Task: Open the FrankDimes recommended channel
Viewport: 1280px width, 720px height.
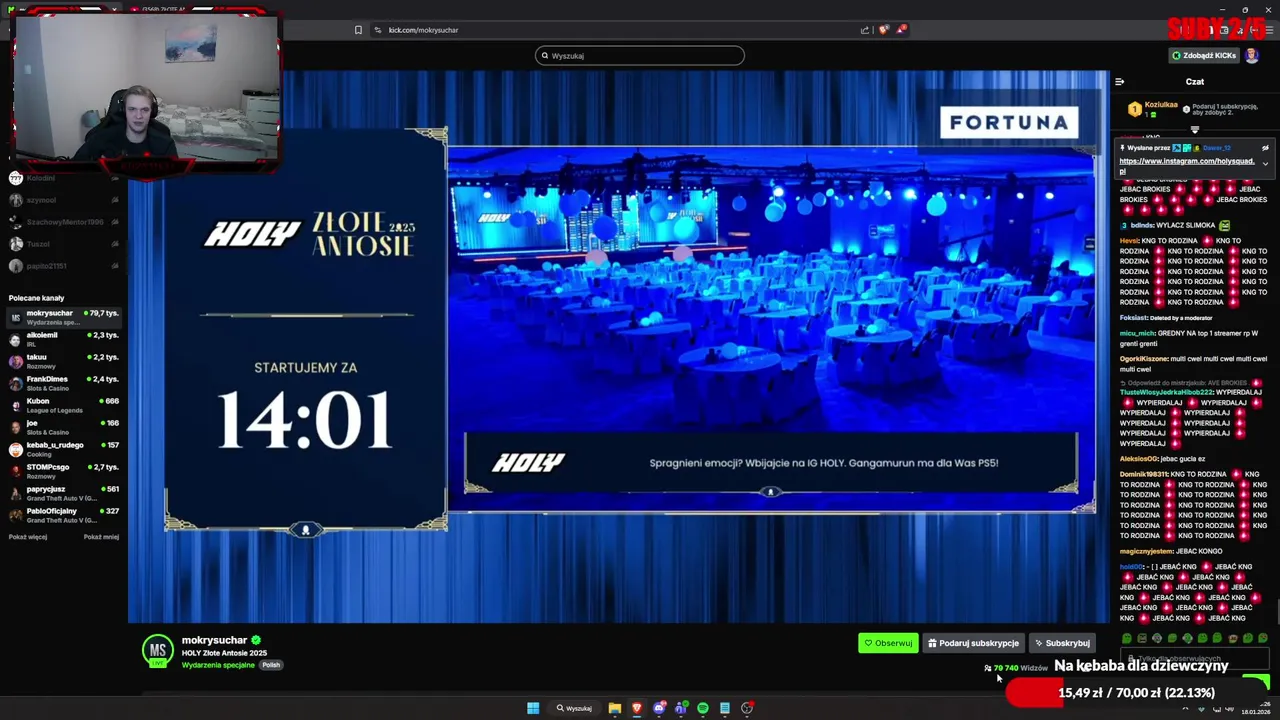Action: pyautogui.click(x=64, y=383)
